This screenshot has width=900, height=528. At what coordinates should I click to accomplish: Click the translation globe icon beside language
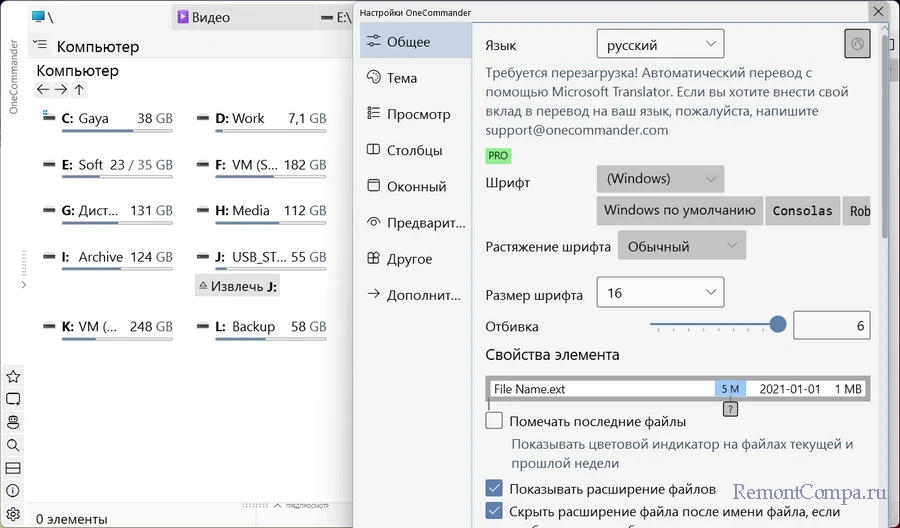pos(857,44)
